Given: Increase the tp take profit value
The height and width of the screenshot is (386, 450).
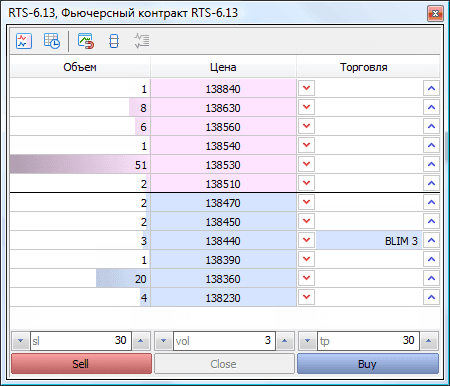Looking at the screenshot, I should 429,341.
